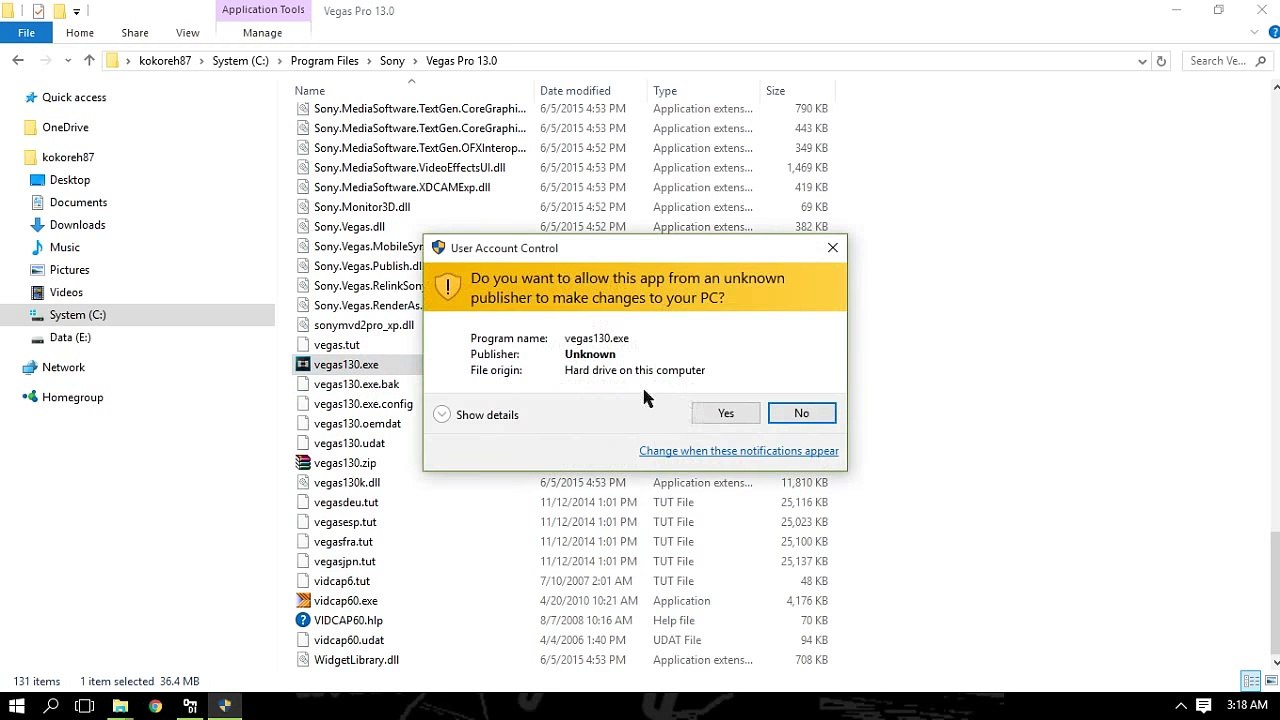Close the User Account Control dialog
This screenshot has height=720, width=1280.
[x=833, y=248]
